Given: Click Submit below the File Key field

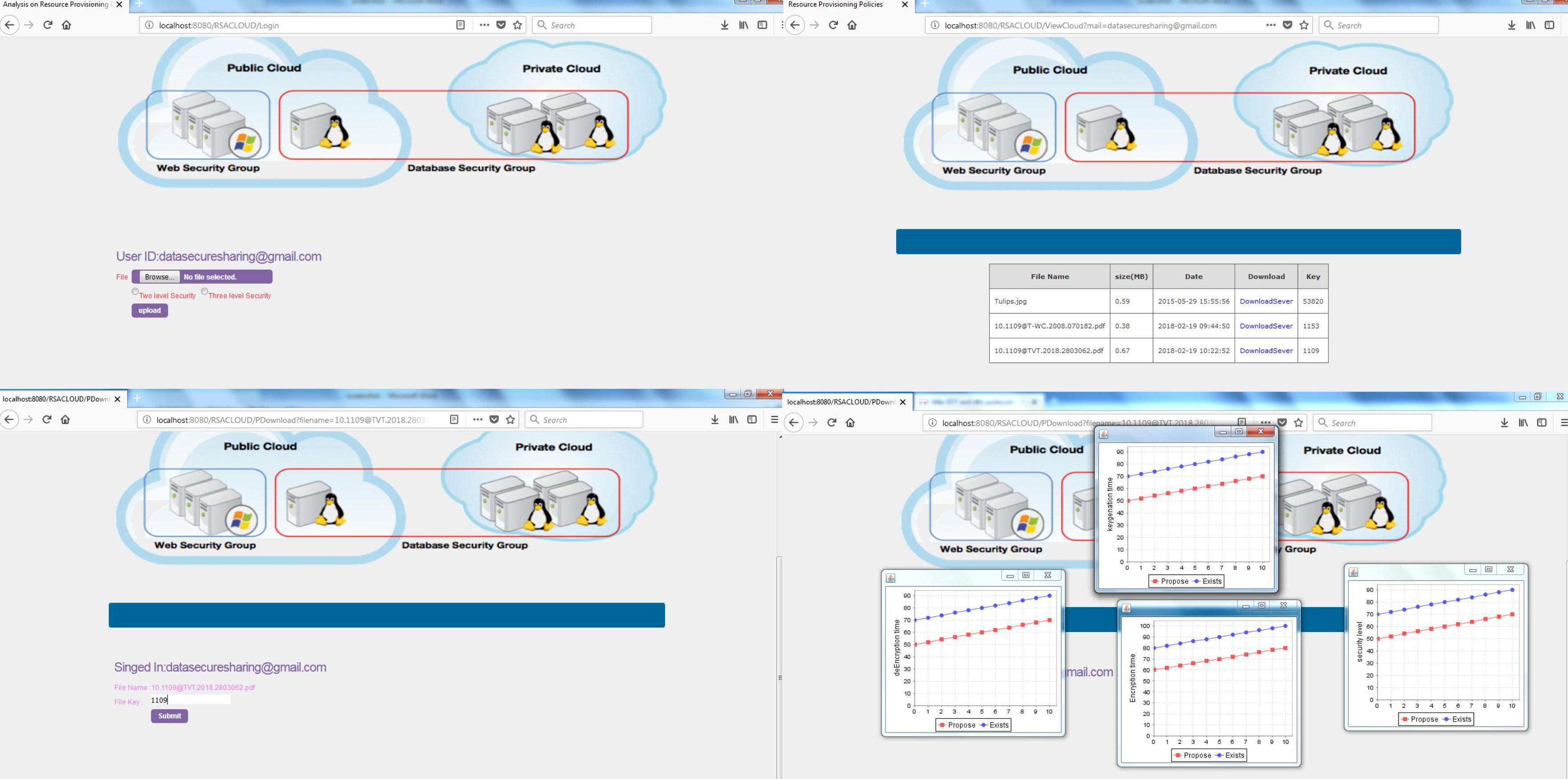Looking at the screenshot, I should 169,716.
